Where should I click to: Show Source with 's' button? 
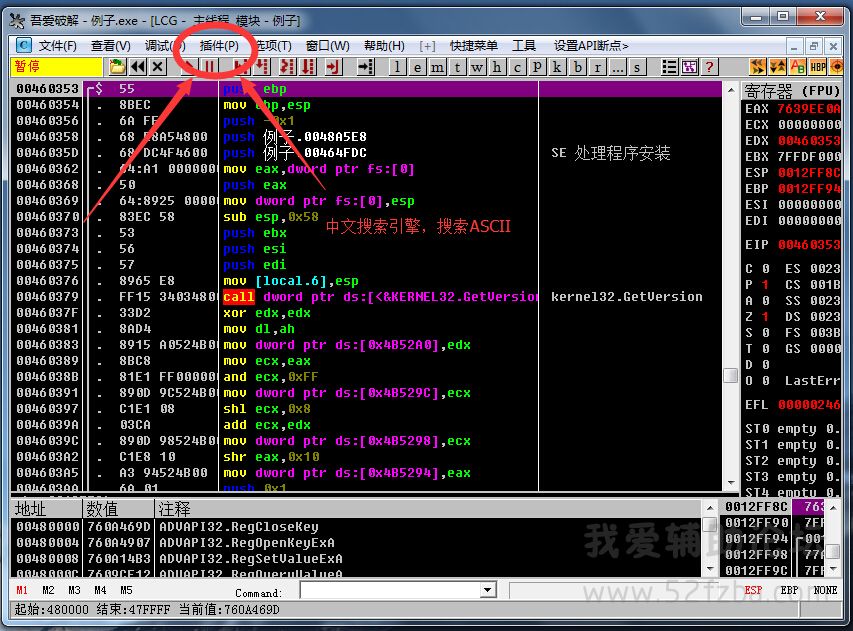coord(637,67)
